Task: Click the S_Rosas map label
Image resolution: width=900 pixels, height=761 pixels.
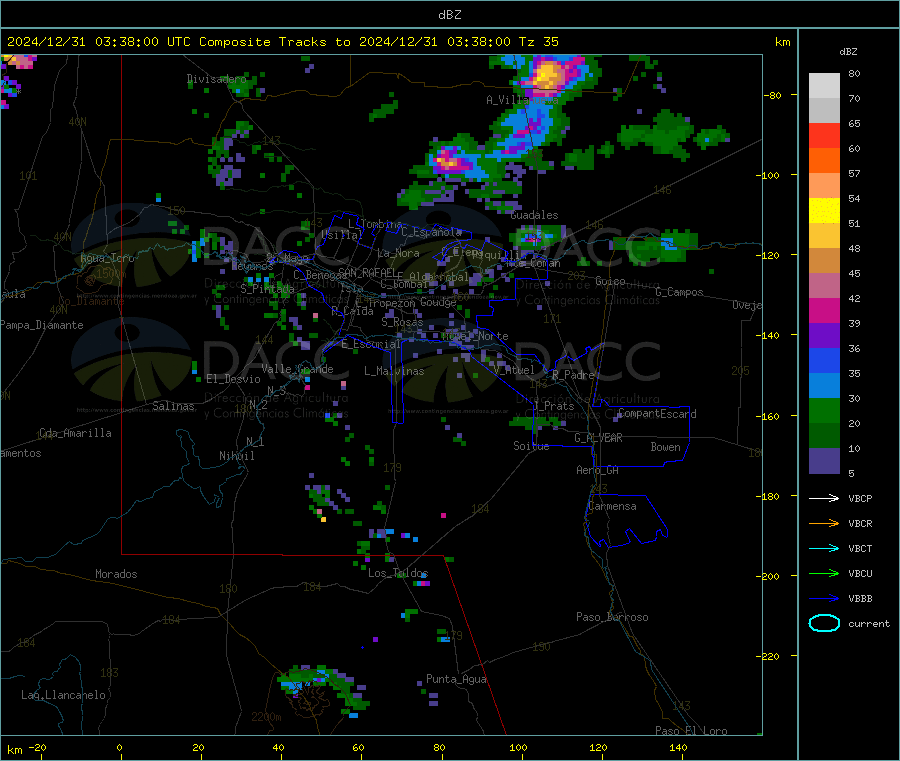Action: coord(402,322)
